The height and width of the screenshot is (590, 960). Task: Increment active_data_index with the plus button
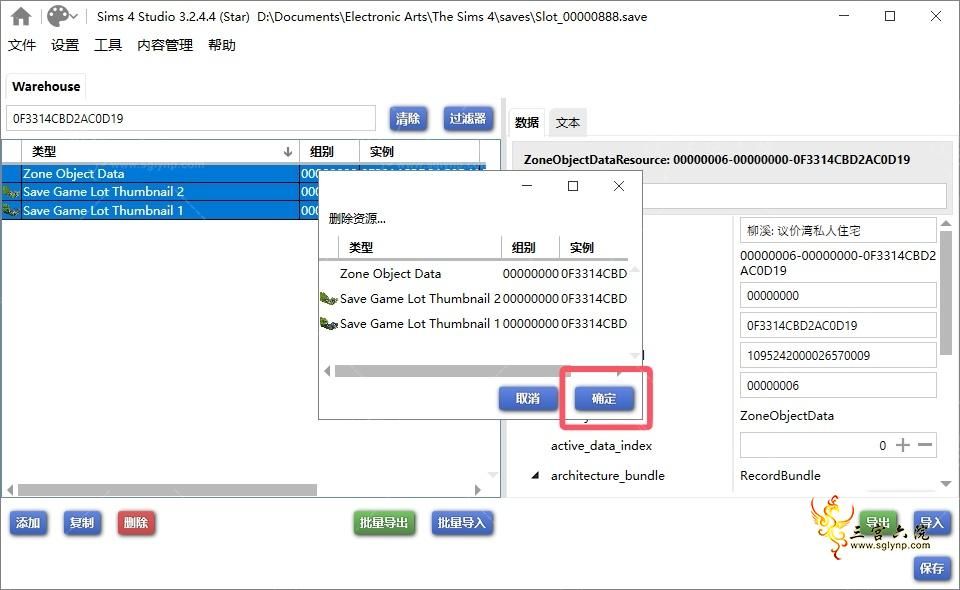(x=903, y=445)
